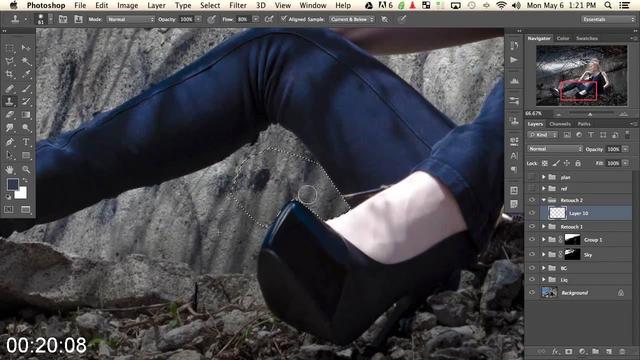Screen dimensions: 640x360
Task: Select the Dodge tool
Action: [26, 128]
